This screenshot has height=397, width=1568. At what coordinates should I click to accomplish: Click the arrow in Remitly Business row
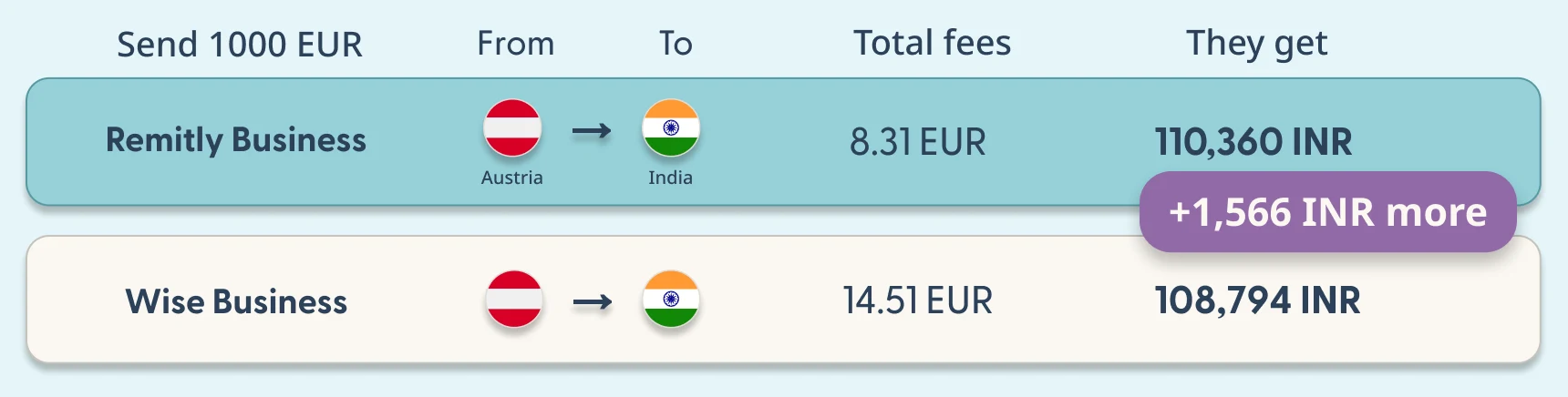point(592,132)
